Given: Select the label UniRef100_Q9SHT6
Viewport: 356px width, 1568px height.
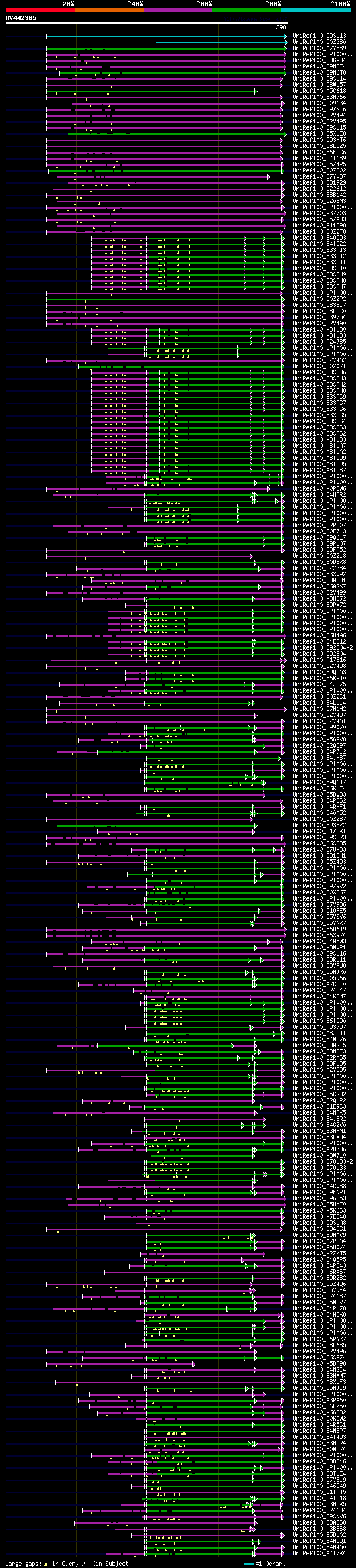Looking at the screenshot, I should [319, 140].
